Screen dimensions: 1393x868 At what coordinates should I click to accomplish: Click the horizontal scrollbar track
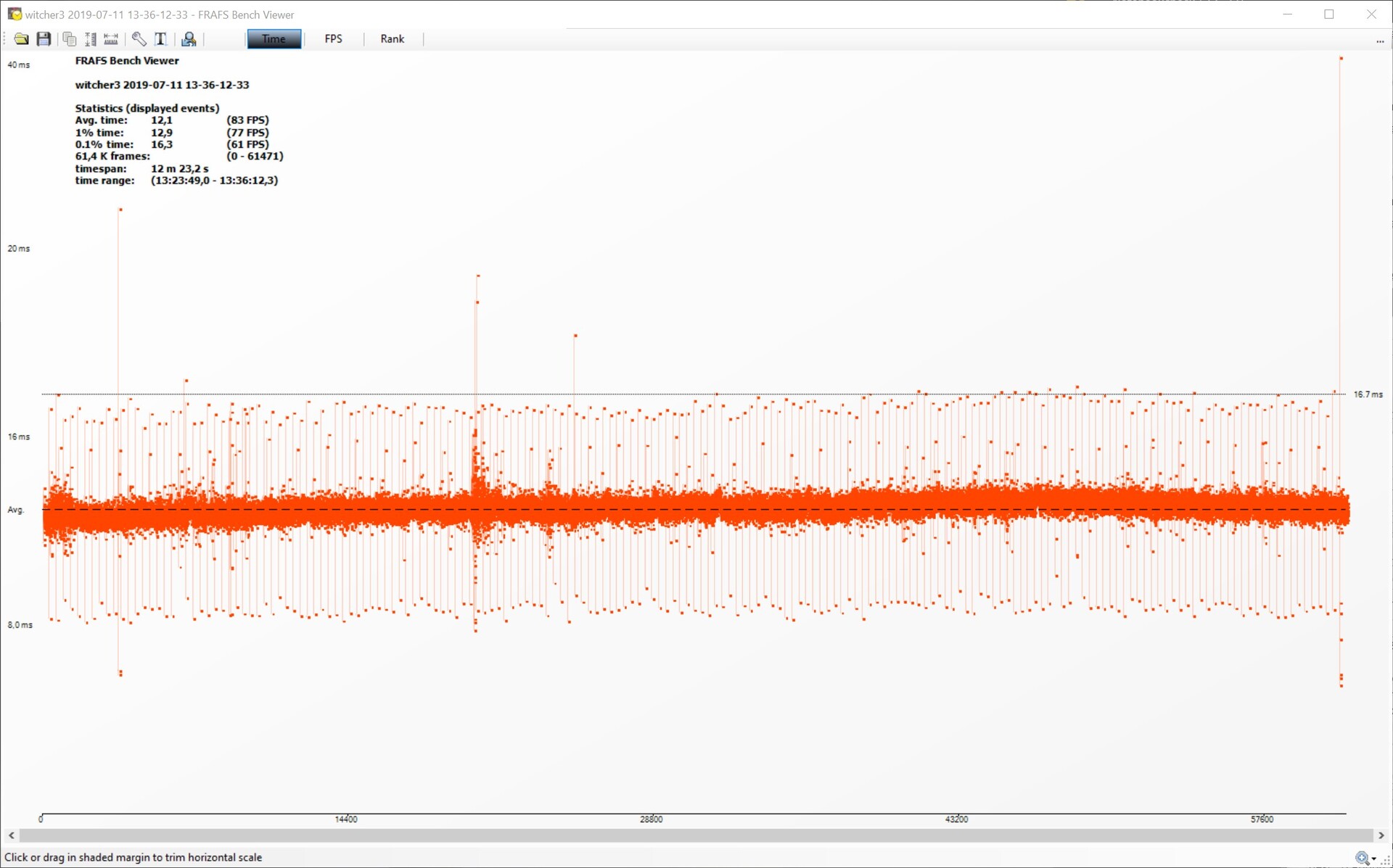(x=696, y=835)
